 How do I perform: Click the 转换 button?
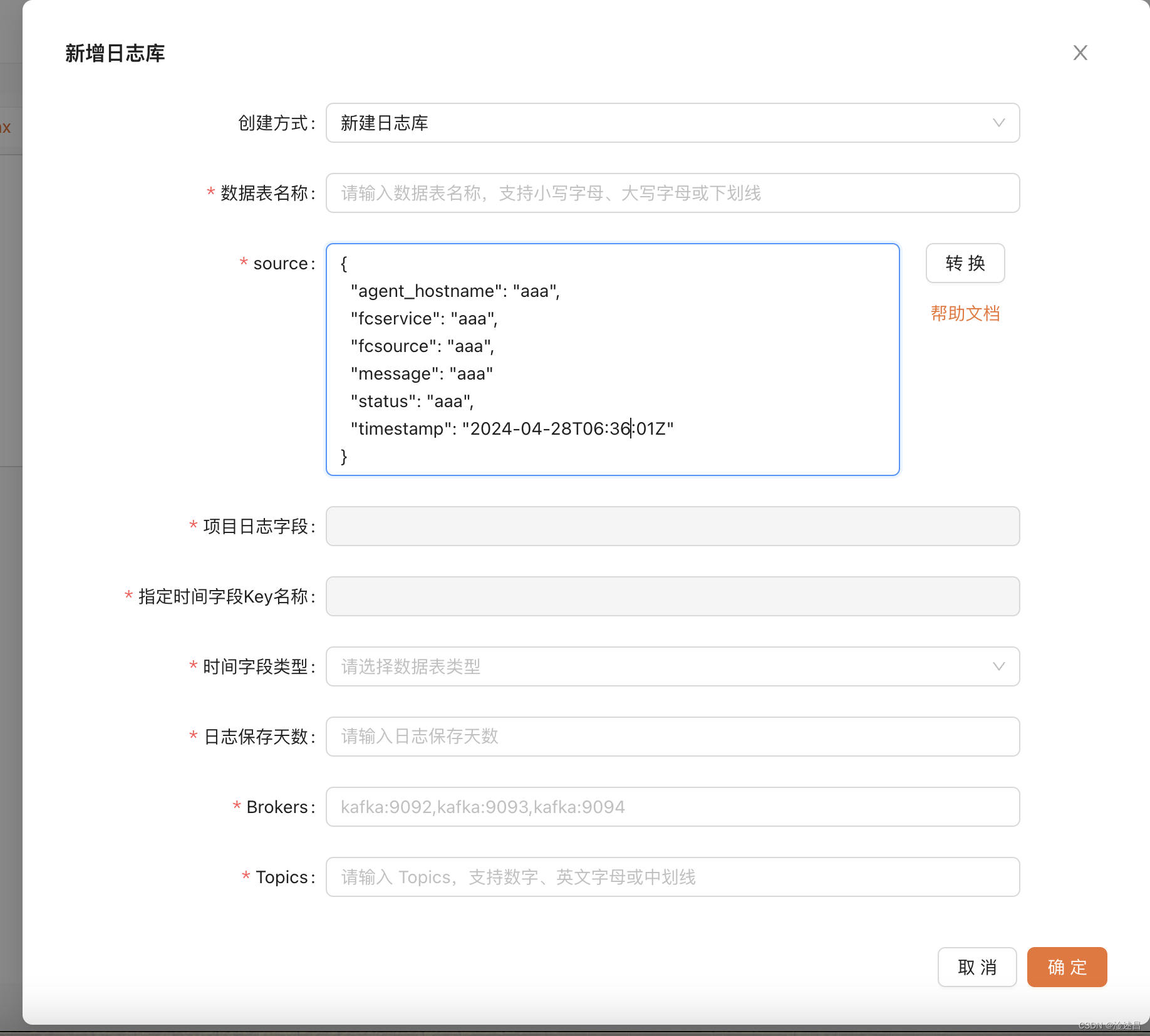(x=965, y=263)
